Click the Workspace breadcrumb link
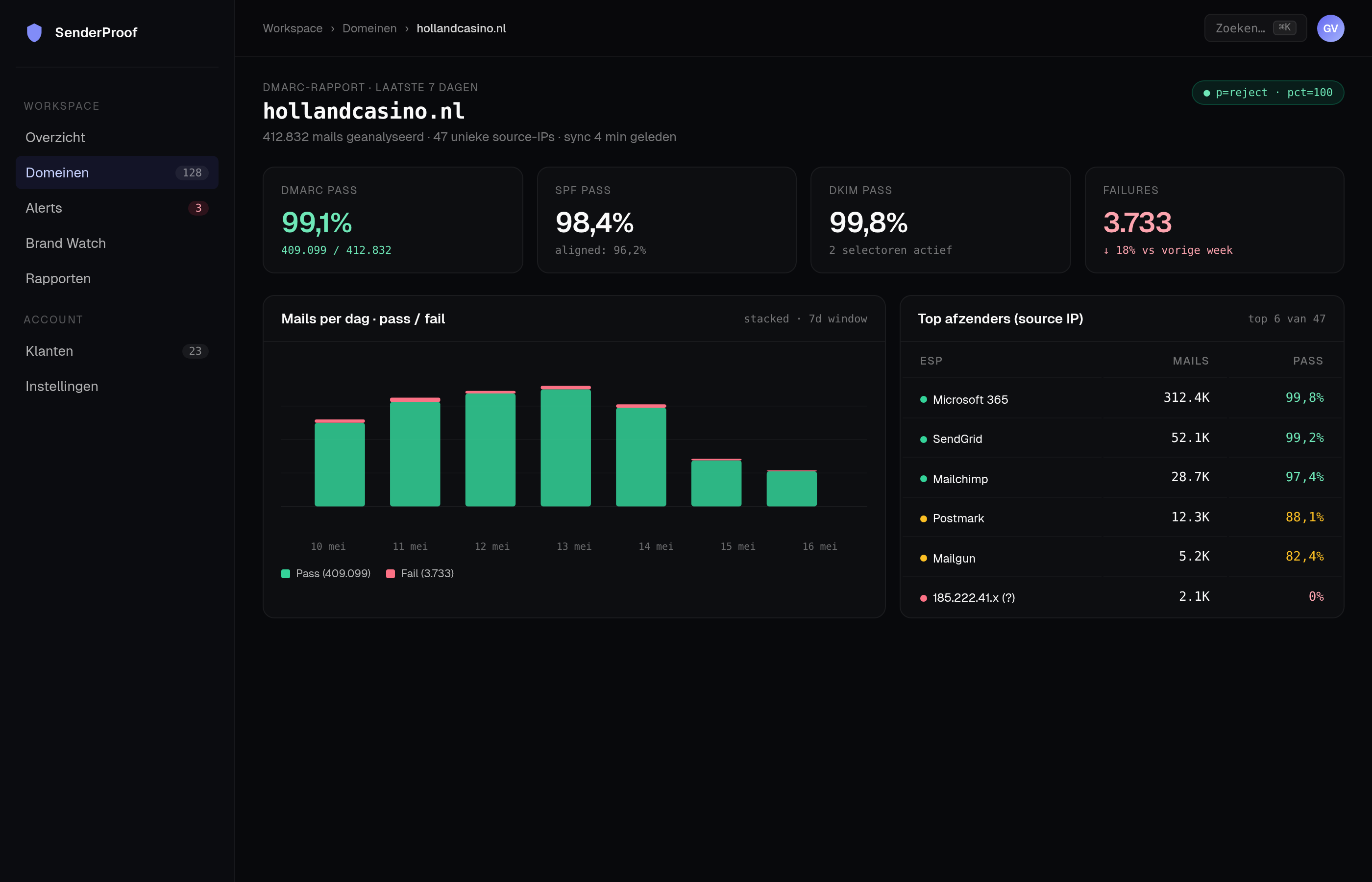Image resolution: width=1372 pixels, height=882 pixels. tap(293, 28)
